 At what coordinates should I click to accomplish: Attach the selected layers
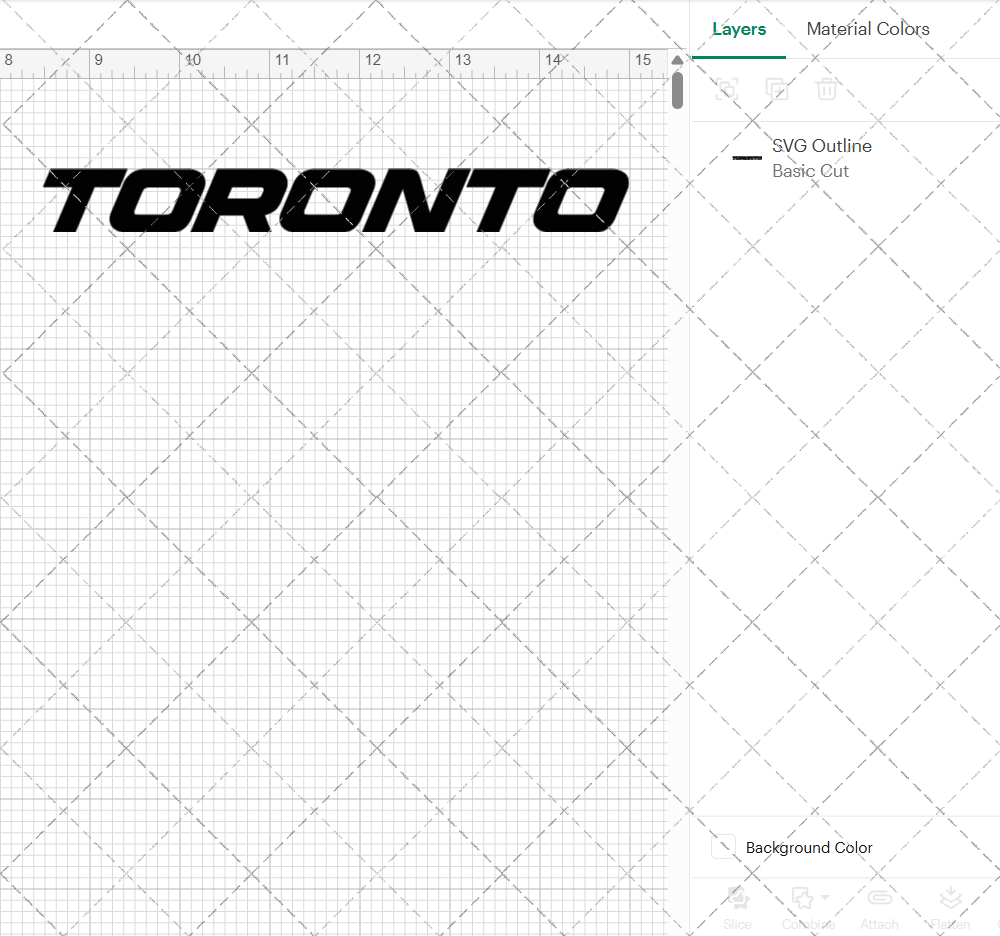point(879,907)
